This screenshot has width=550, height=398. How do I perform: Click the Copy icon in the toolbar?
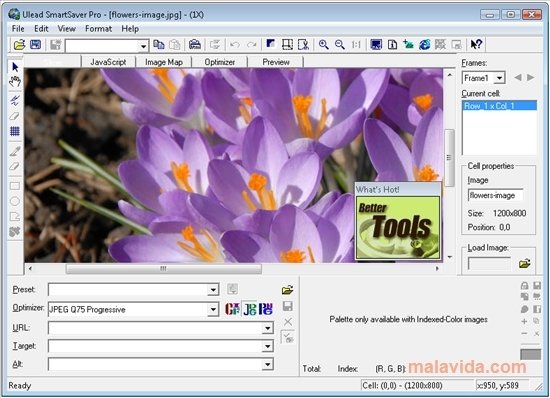159,45
